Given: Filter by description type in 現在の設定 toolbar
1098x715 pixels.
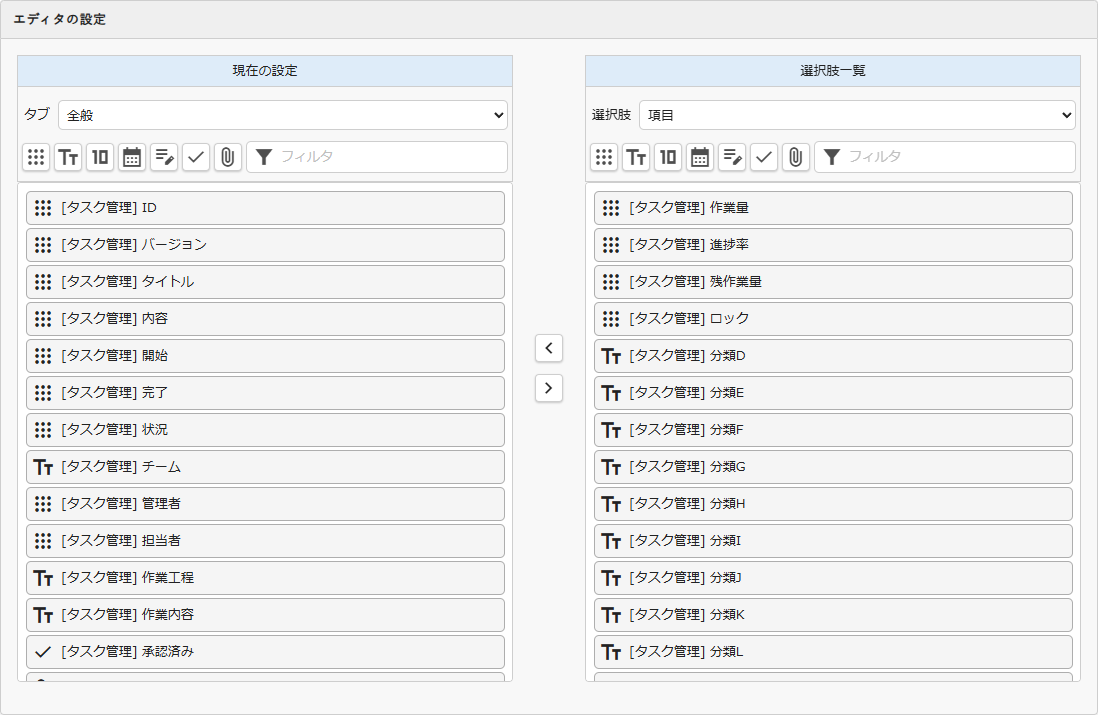Looking at the screenshot, I should pyautogui.click(x=164, y=157).
